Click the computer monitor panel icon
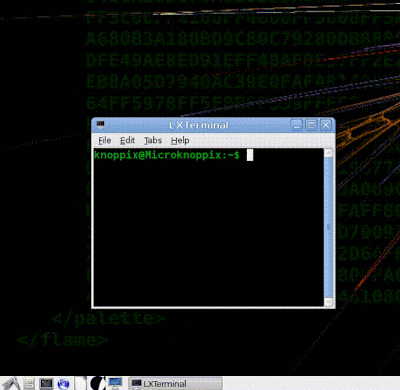This screenshot has height=390, width=400. [115, 383]
